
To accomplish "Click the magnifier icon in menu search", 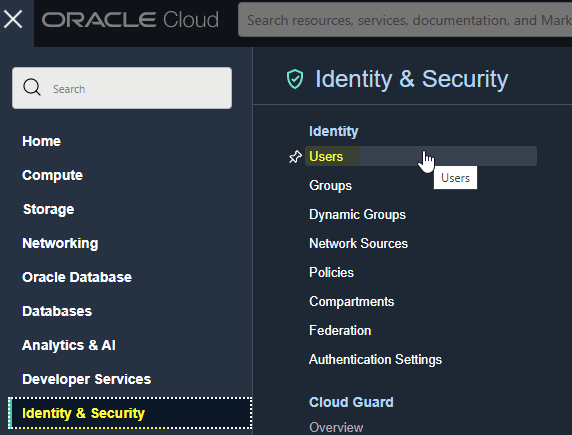I will tap(32, 88).
